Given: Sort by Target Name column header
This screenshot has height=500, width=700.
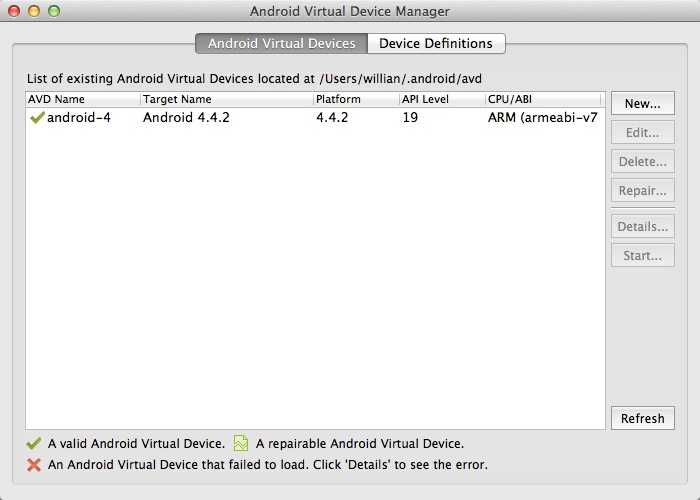Looking at the screenshot, I should coord(227,99).
